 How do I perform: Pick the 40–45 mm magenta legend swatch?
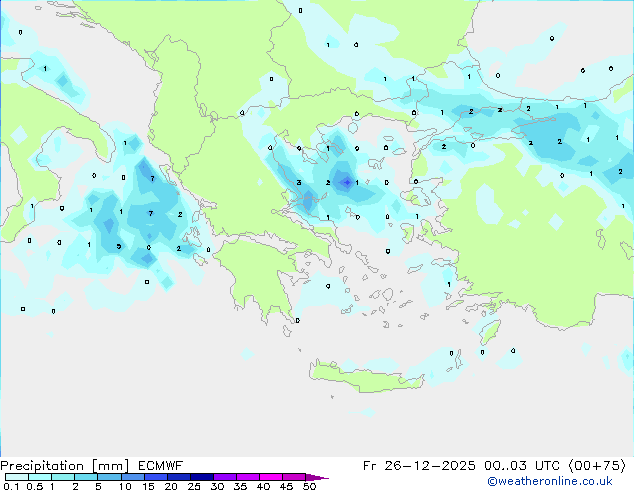[x=271, y=477]
